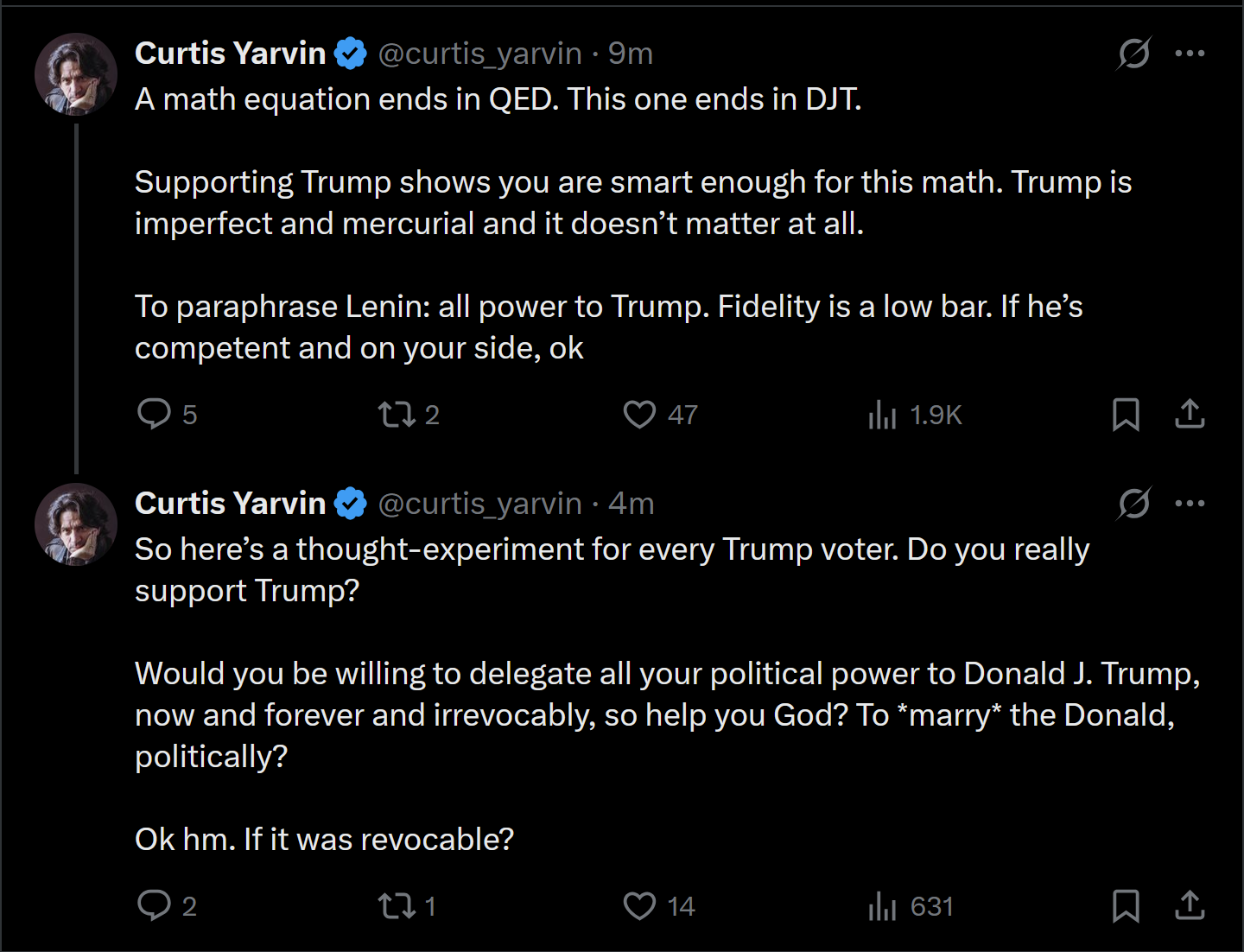Screen dimensions: 1244x952
Task: Open Grok icon on first tweet
Action: coord(1133,54)
